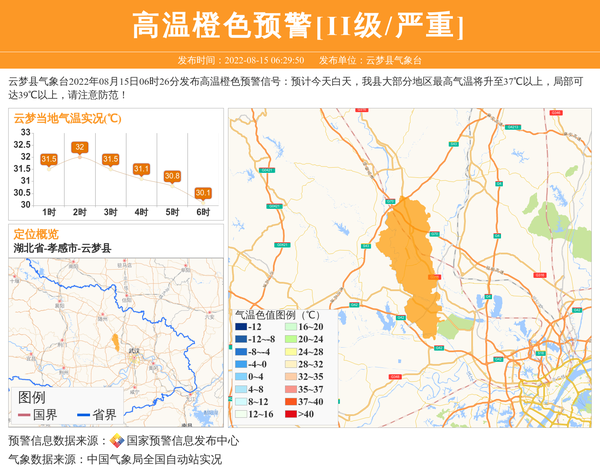
Task: Click the red 国界 legend line
Action: pos(24,415)
